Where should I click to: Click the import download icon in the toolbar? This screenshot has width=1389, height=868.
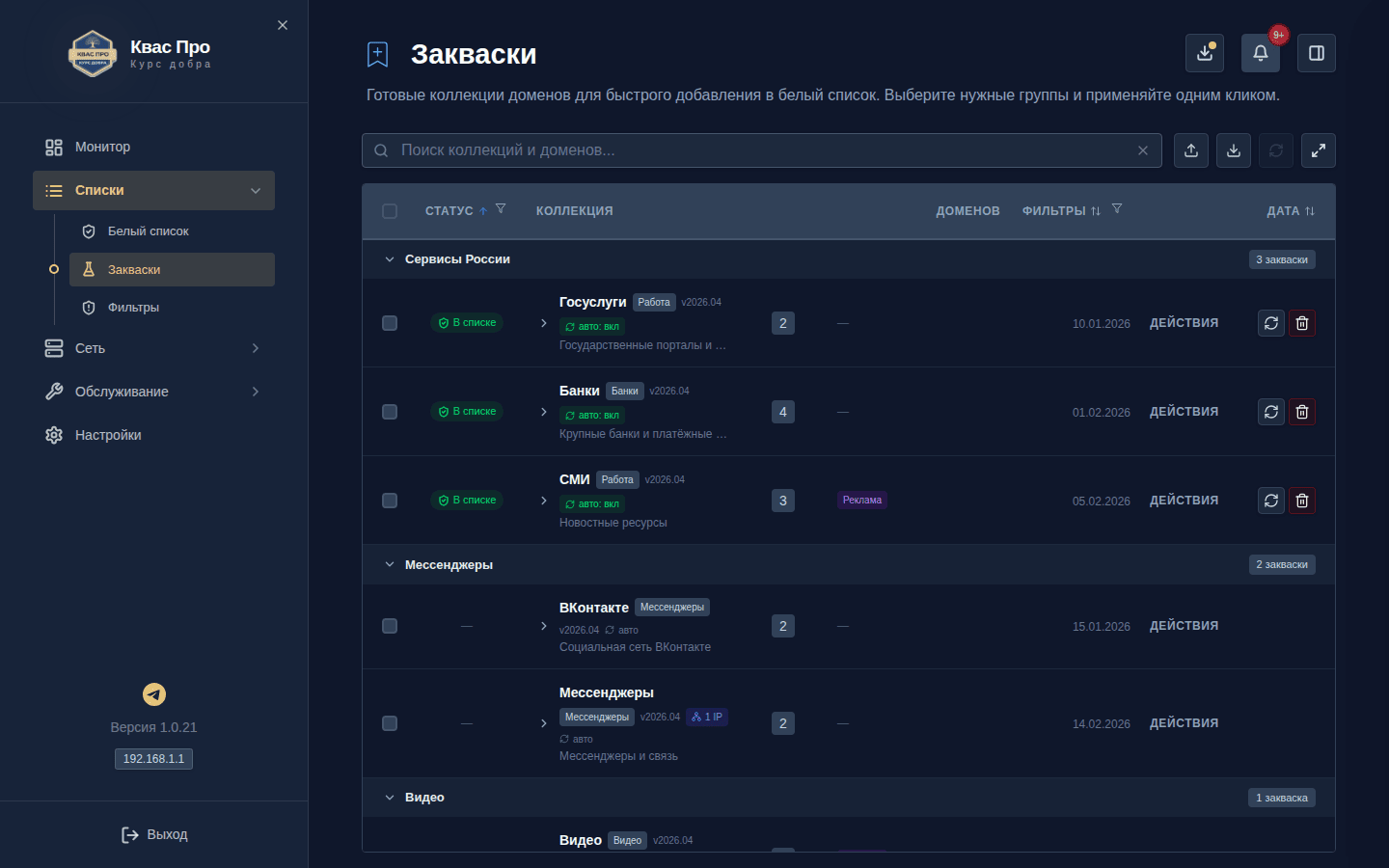point(1234,150)
